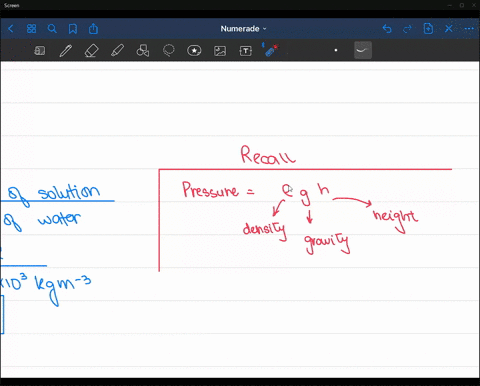The height and width of the screenshot is (386, 480).
Task: Select the Lasso tool
Action: tap(169, 51)
